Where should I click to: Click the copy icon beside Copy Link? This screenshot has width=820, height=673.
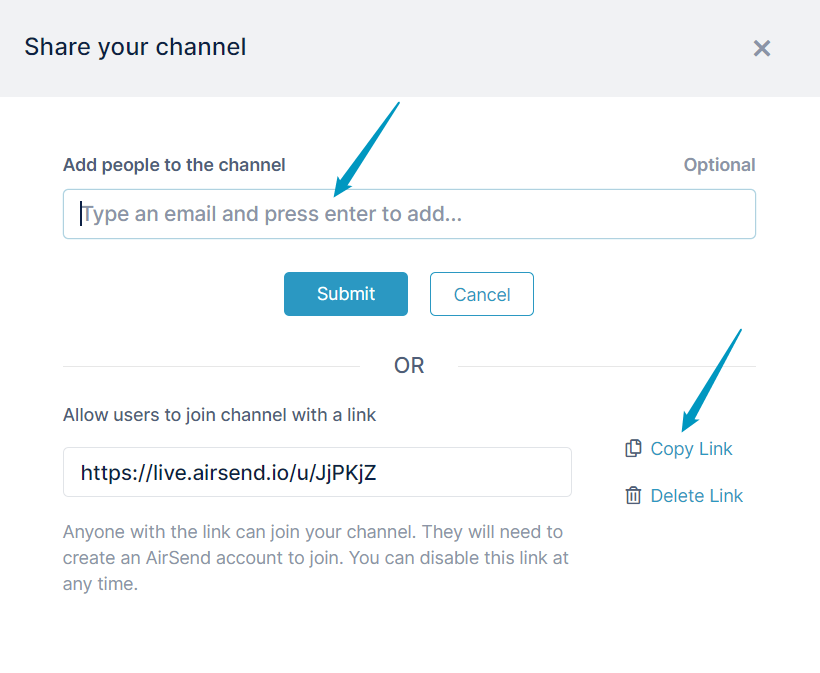[x=633, y=449]
